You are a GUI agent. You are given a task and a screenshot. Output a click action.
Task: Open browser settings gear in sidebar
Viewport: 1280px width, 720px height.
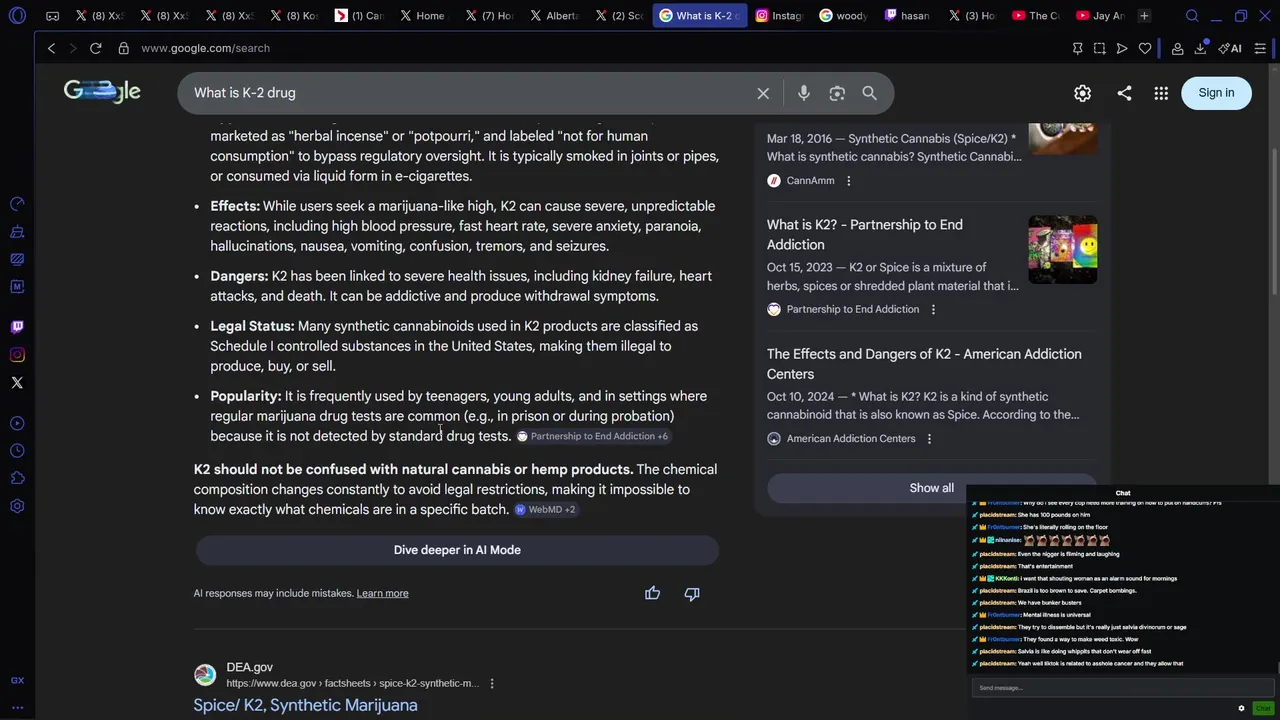17,507
